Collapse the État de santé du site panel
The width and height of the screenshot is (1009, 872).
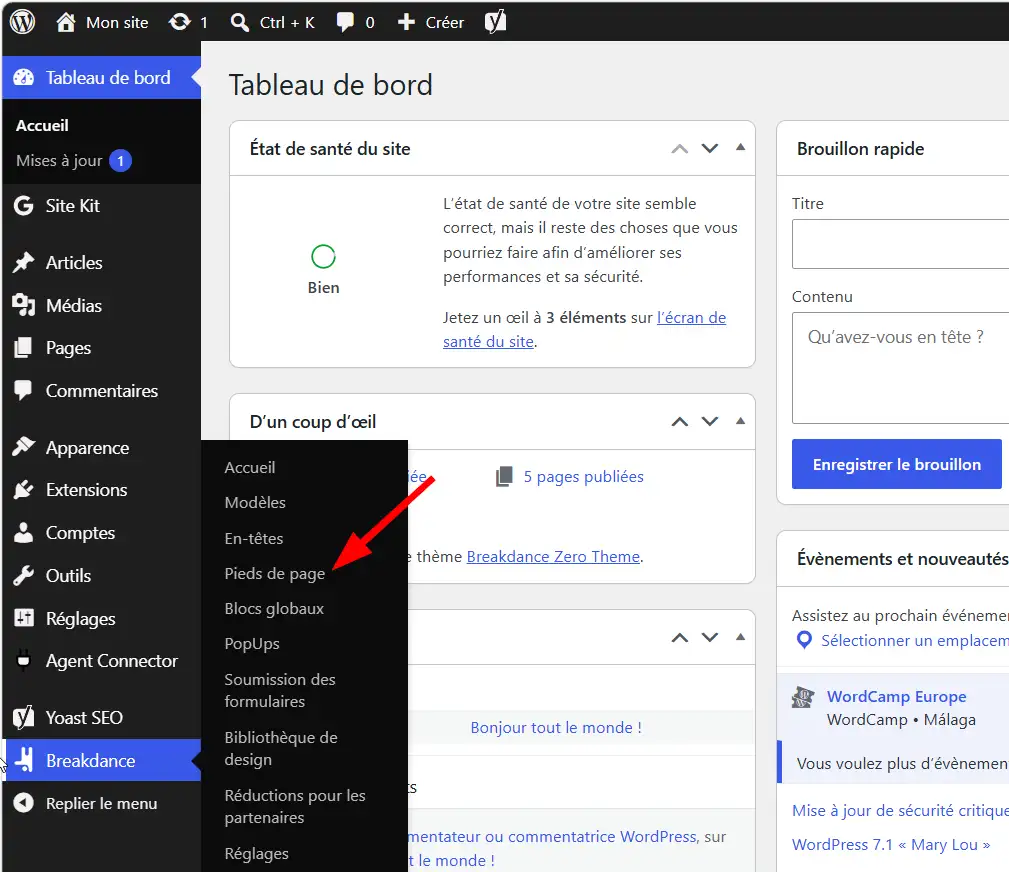click(x=741, y=148)
